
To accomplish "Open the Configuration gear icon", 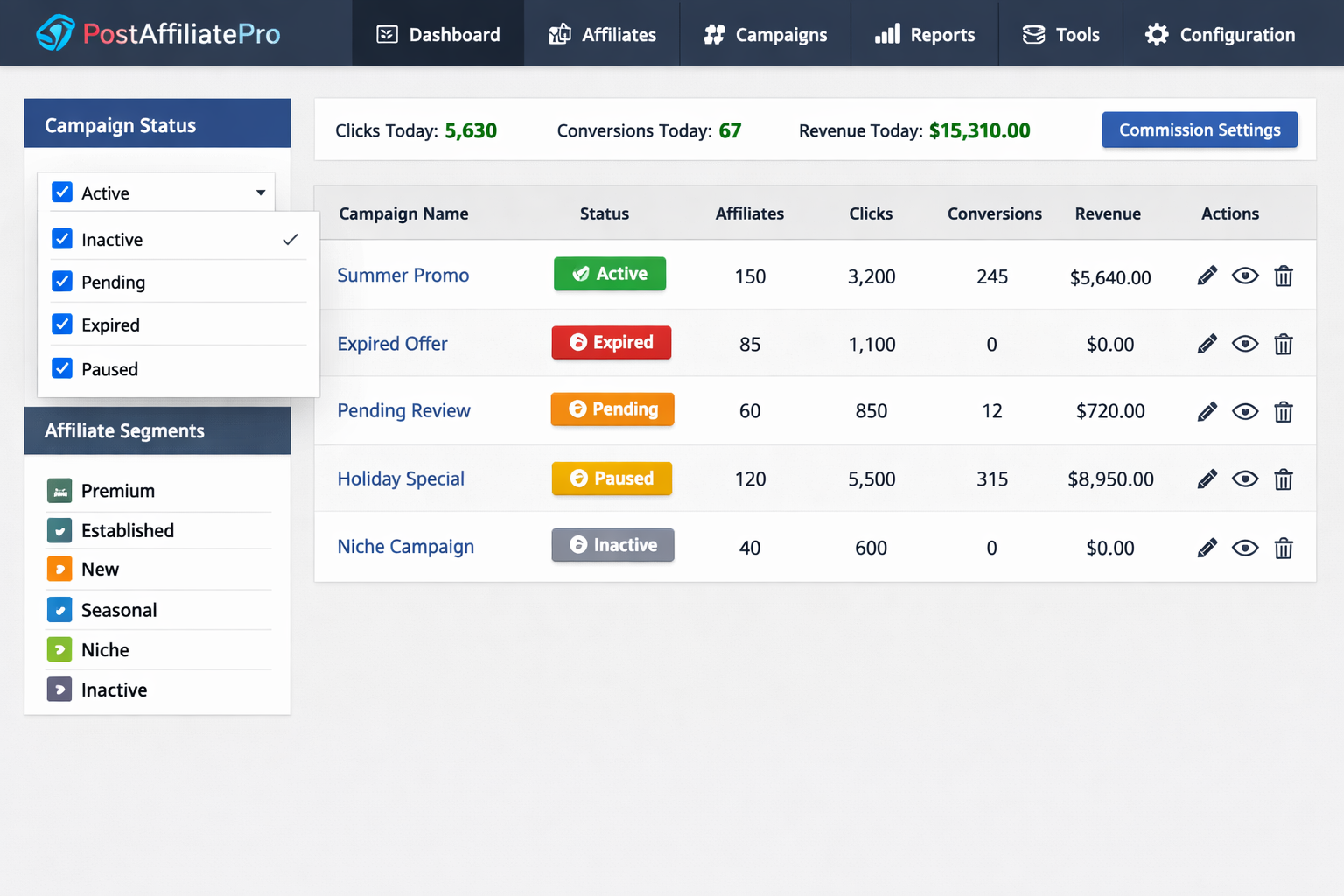I will [x=1157, y=33].
